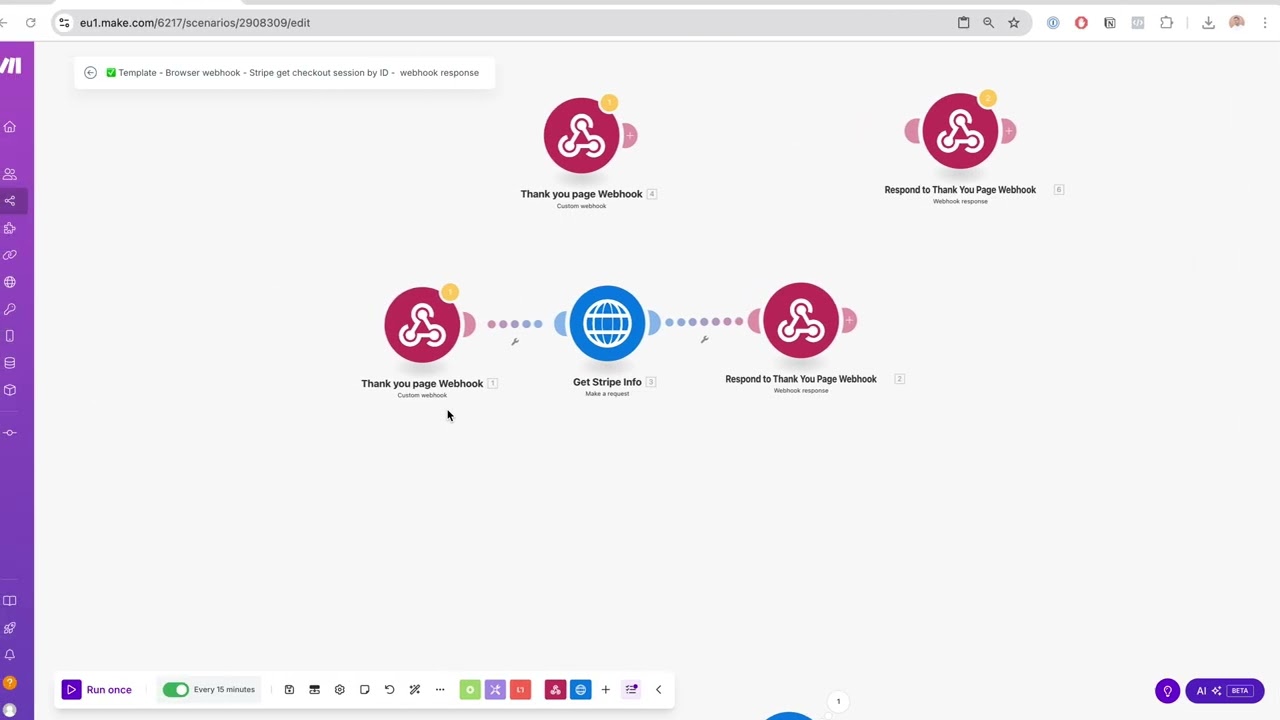Open Connections link icon in sidebar

coord(10,255)
